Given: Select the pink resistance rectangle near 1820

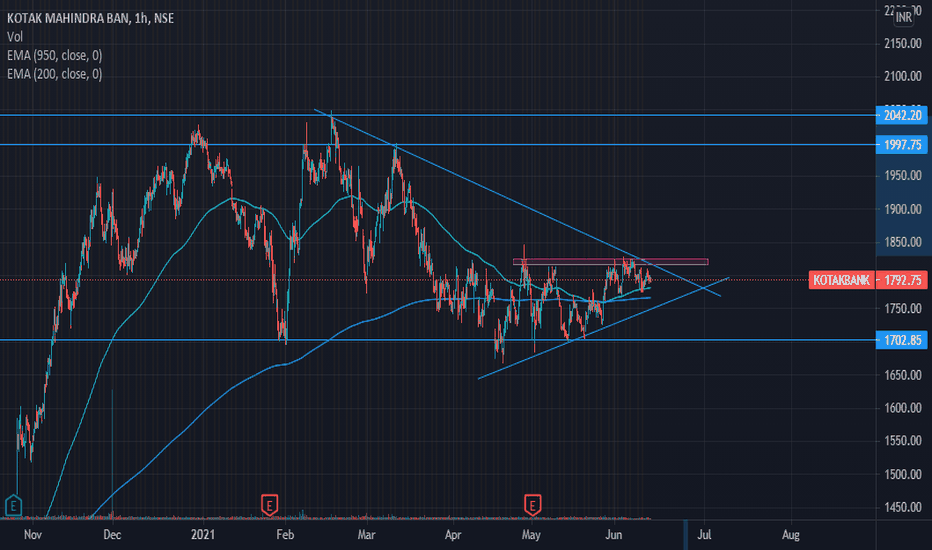Looking at the screenshot, I should [x=610, y=262].
